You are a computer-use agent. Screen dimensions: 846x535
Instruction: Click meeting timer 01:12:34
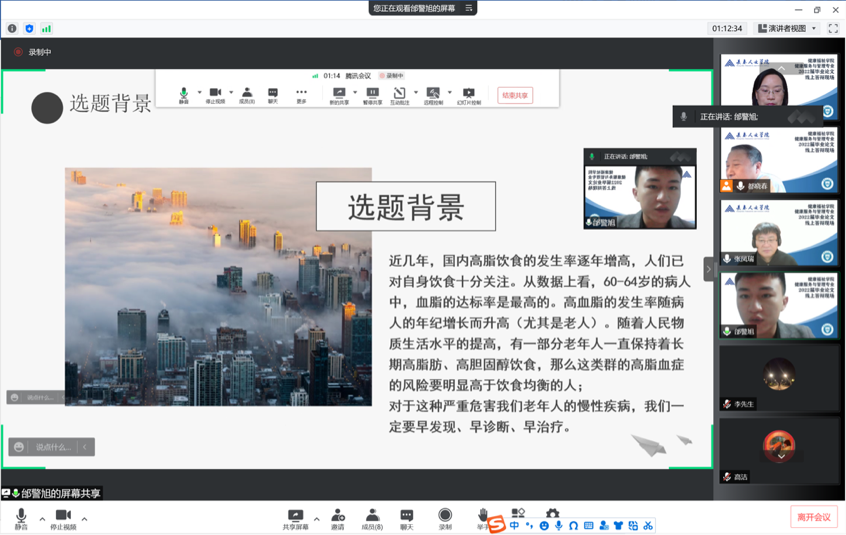click(727, 29)
